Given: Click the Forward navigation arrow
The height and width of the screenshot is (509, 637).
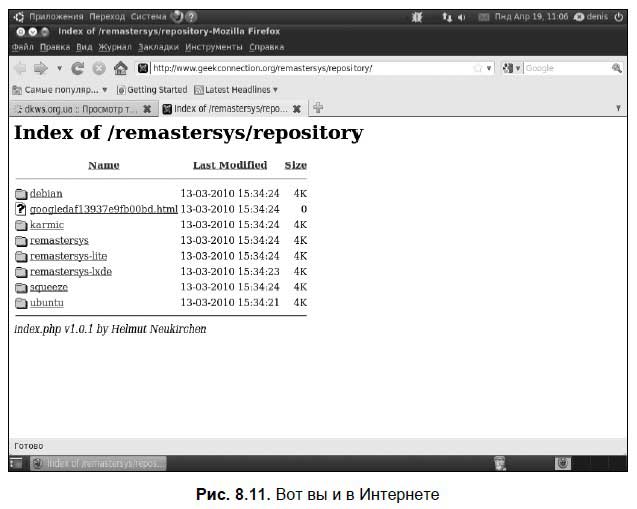Looking at the screenshot, I should pyautogui.click(x=41, y=68).
